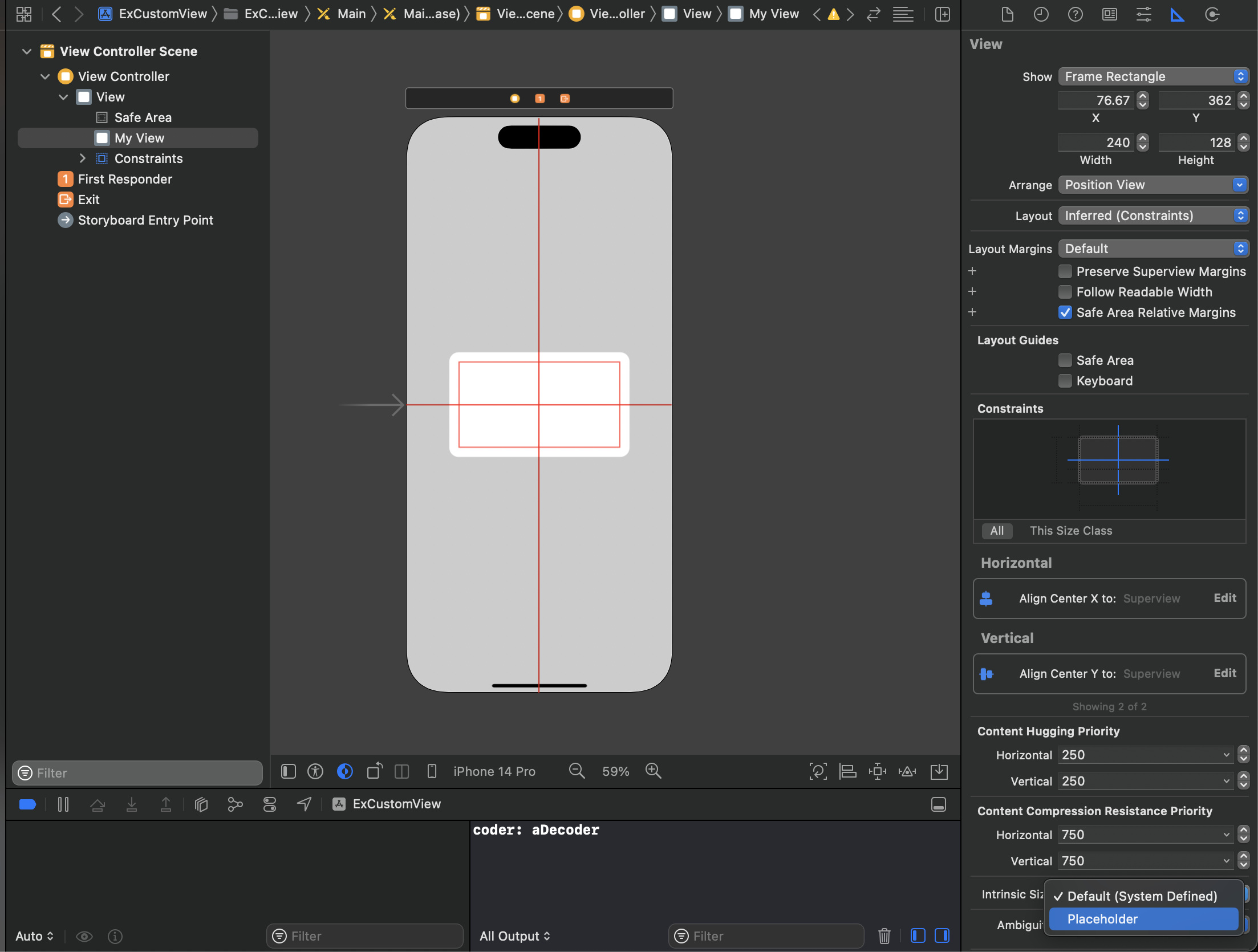The width and height of the screenshot is (1258, 952).
Task: Click Update Frames button in canvas bar
Action: (x=818, y=771)
